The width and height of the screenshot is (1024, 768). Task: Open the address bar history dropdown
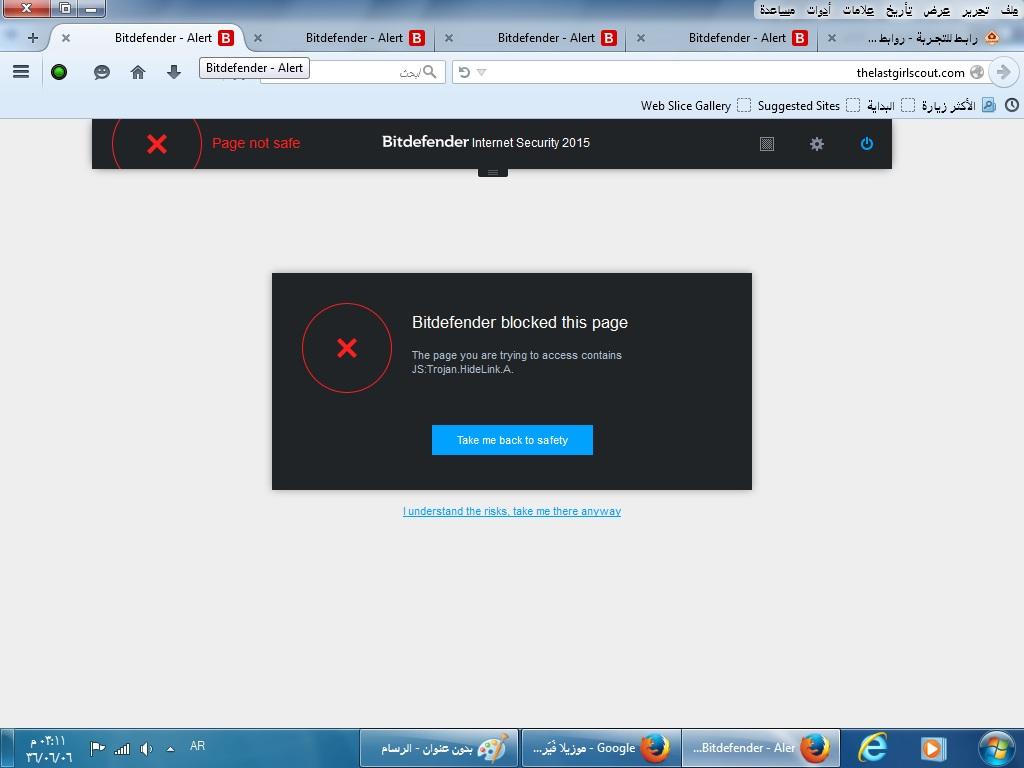[481, 72]
